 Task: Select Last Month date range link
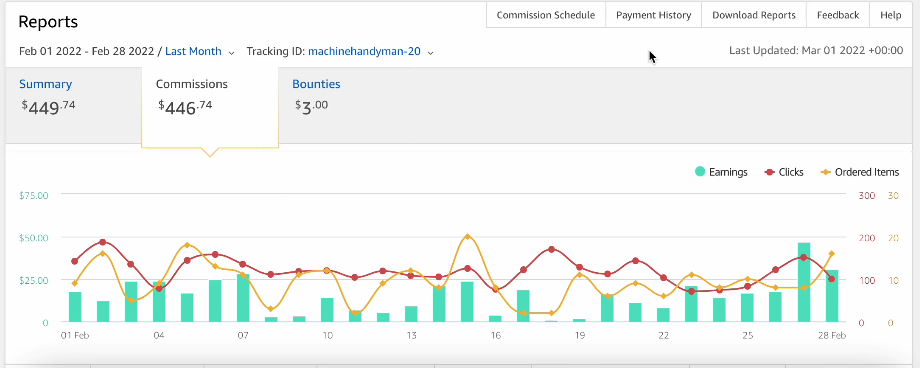(x=193, y=51)
